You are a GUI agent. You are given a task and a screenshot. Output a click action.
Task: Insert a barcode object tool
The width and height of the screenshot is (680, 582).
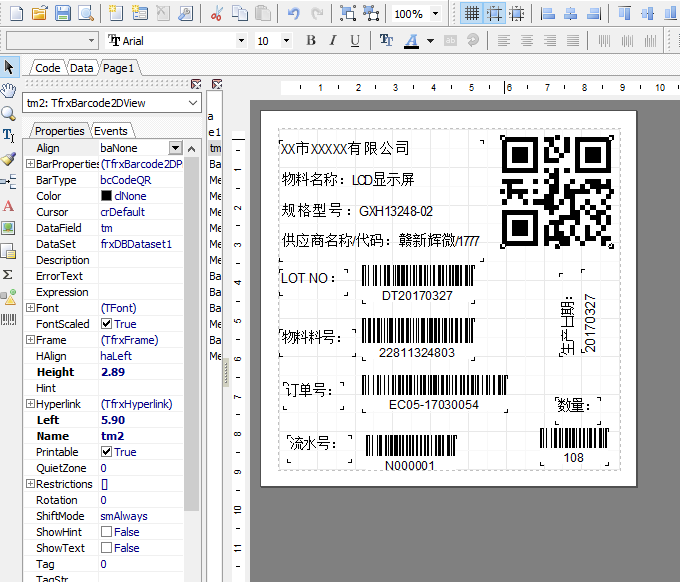pos(9,319)
